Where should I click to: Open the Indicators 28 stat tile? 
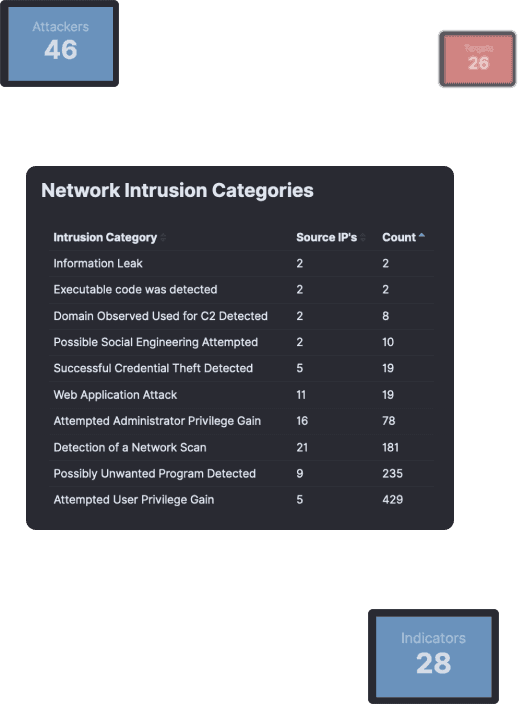point(433,656)
